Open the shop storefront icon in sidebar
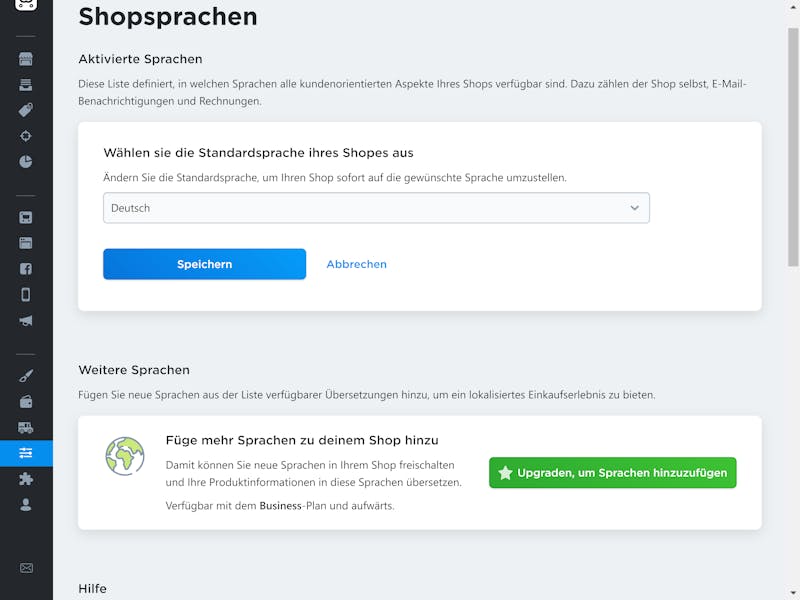 (x=26, y=59)
